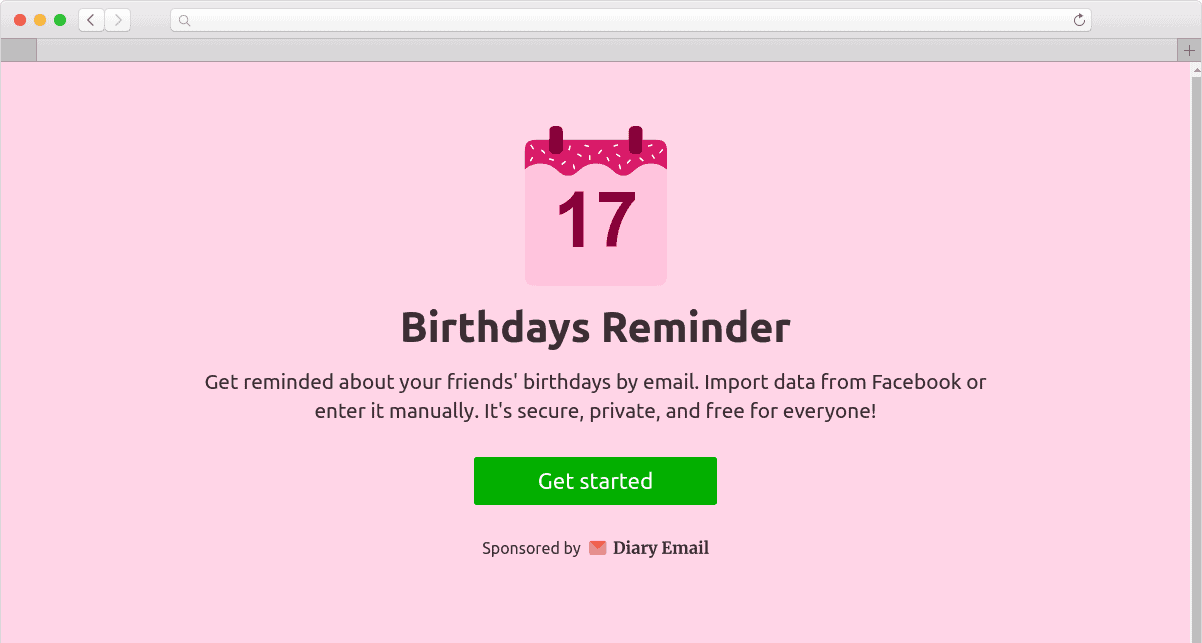Open a new tab with the plus button
This screenshot has width=1202, height=643.
(1188, 49)
